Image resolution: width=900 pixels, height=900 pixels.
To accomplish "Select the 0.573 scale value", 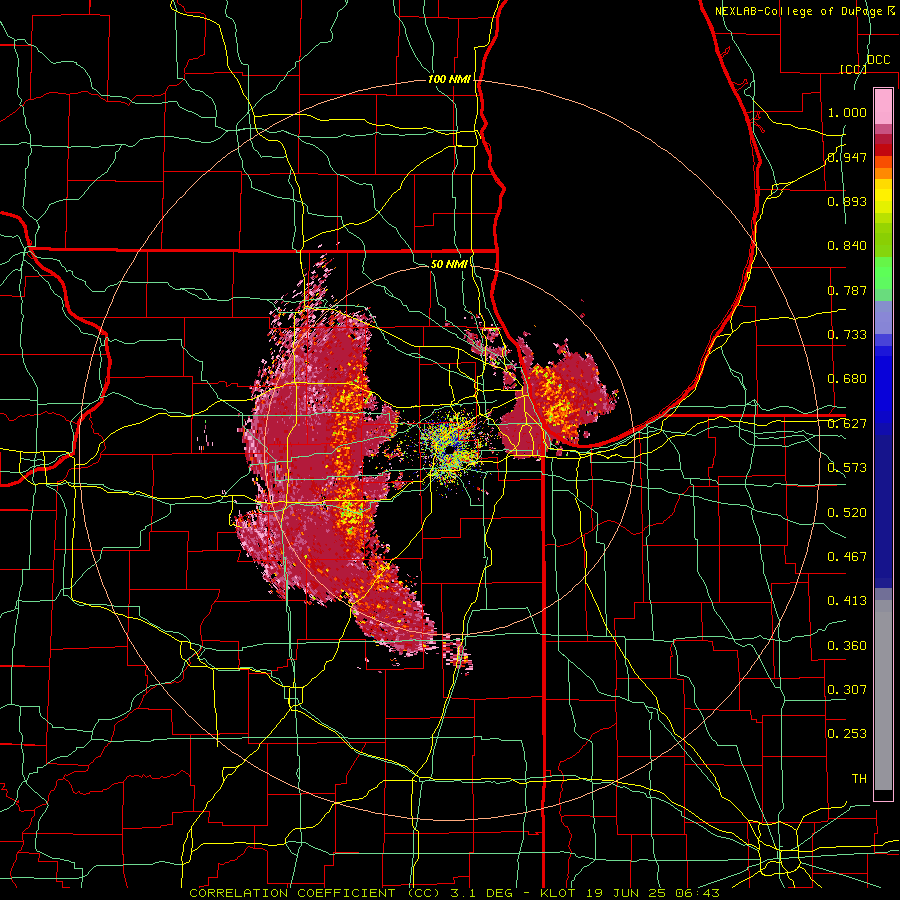I will pyautogui.click(x=847, y=468).
